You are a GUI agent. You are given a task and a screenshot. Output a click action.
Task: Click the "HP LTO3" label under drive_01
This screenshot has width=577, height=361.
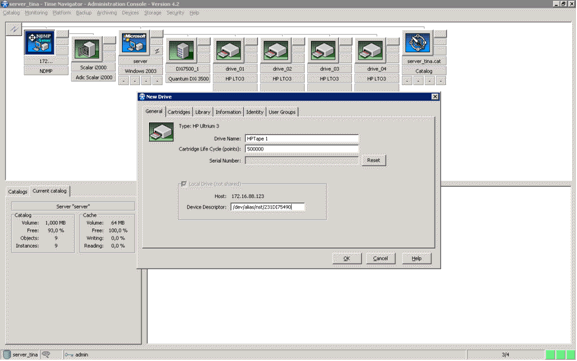click(235, 79)
